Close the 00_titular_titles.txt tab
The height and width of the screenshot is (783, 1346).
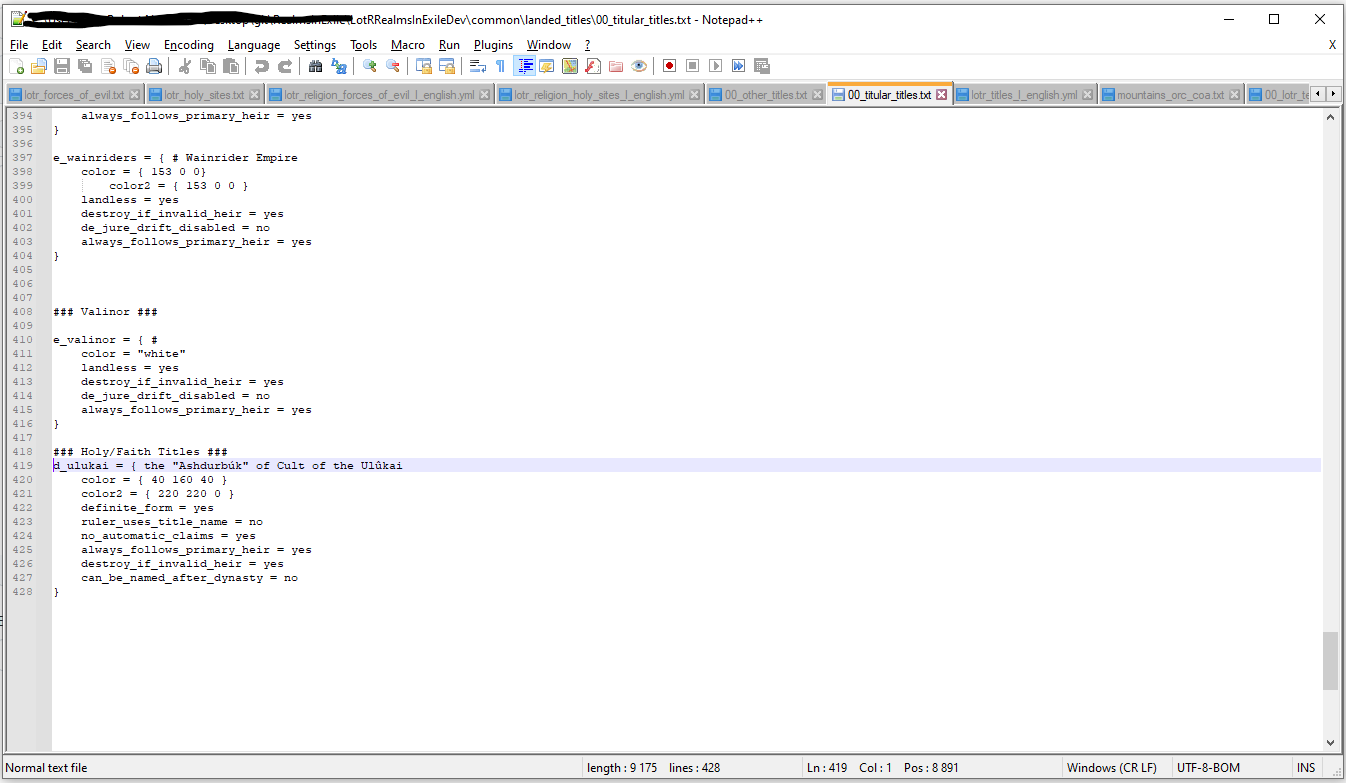[x=941, y=95]
